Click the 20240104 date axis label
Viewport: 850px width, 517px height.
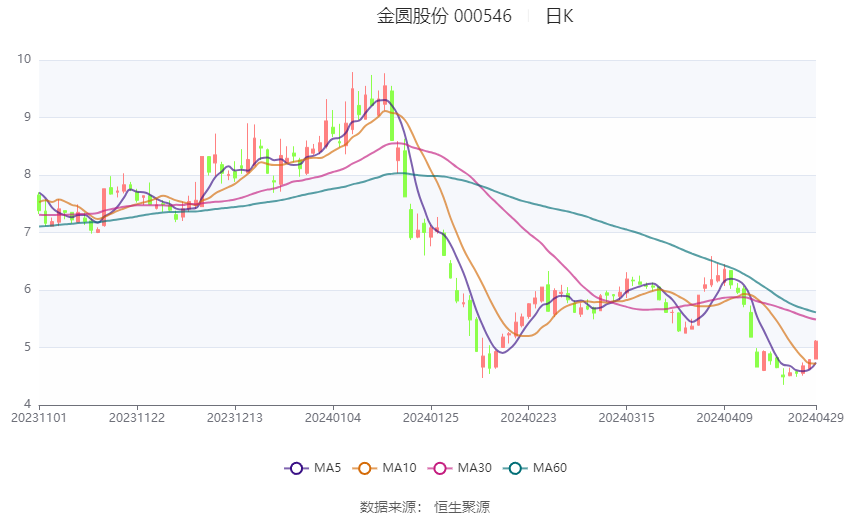pos(333,418)
